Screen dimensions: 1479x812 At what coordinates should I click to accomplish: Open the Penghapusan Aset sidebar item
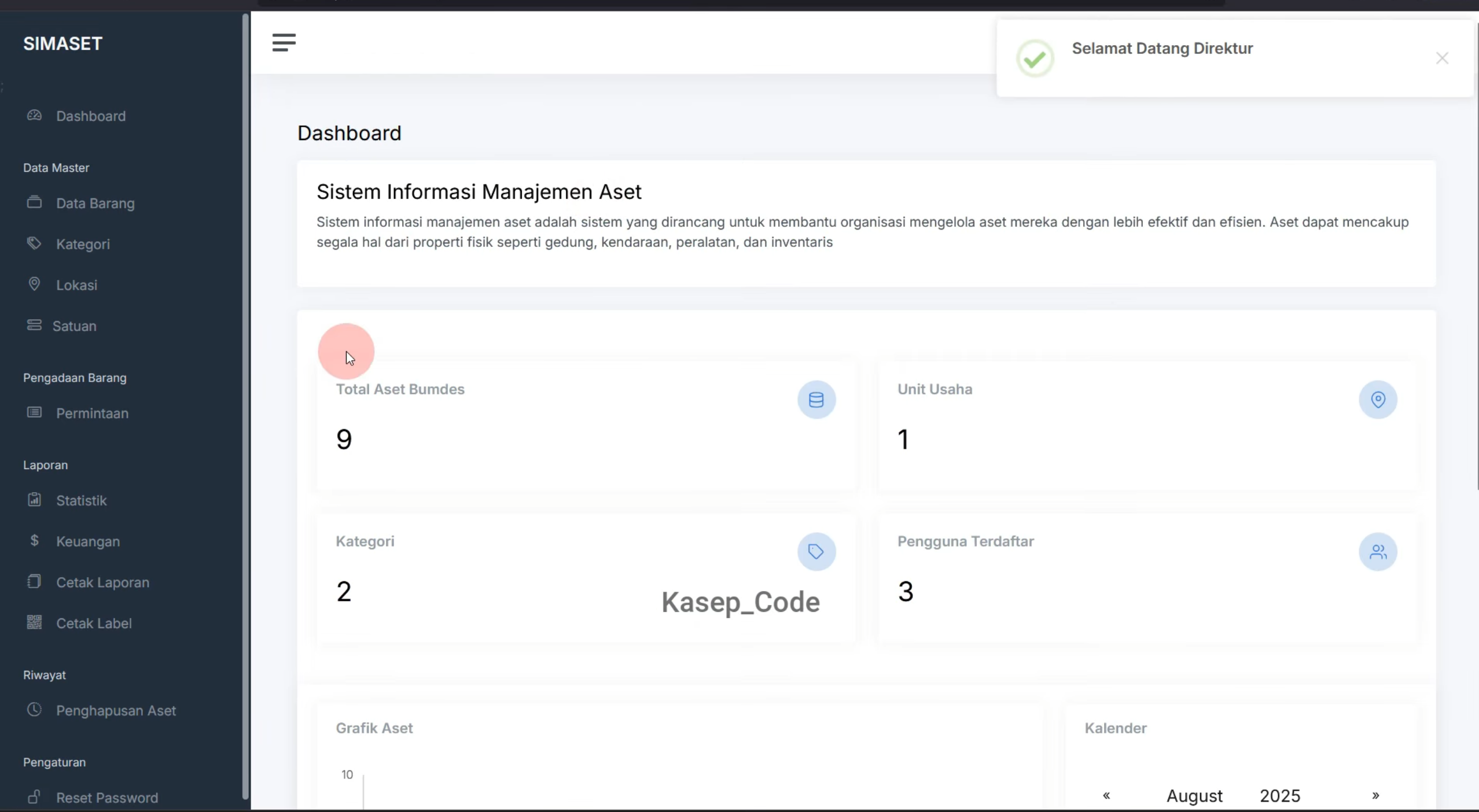tap(116, 711)
